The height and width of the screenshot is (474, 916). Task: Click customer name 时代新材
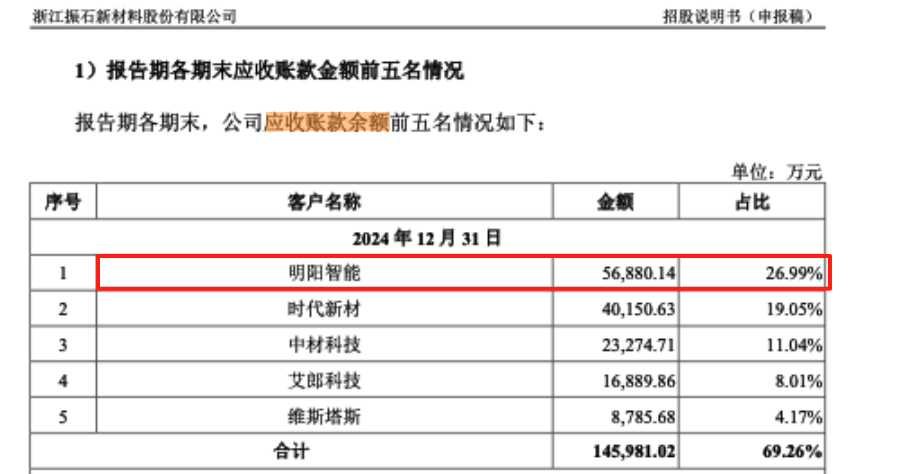coord(324,309)
